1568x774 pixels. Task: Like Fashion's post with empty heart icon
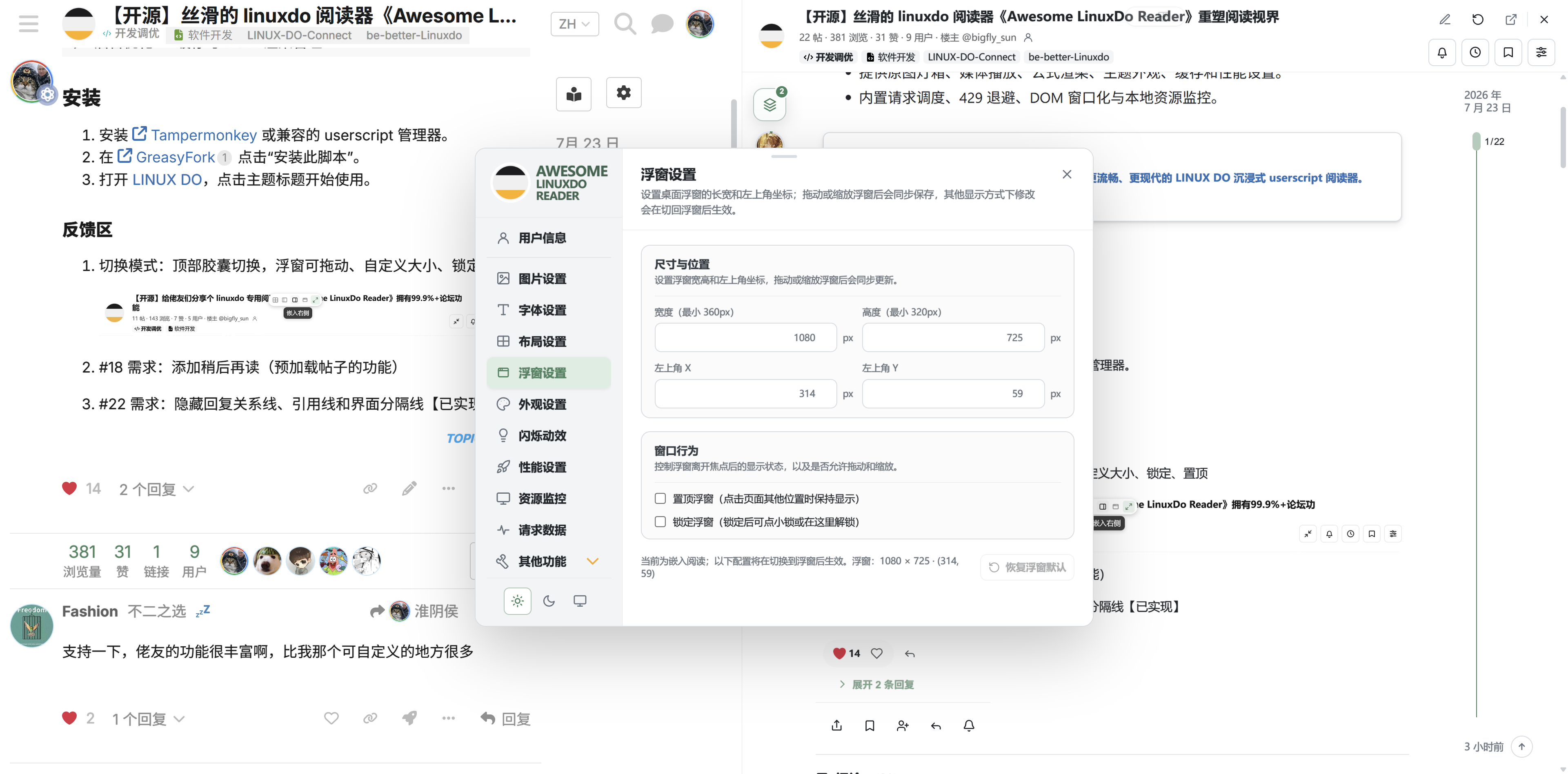(x=331, y=719)
